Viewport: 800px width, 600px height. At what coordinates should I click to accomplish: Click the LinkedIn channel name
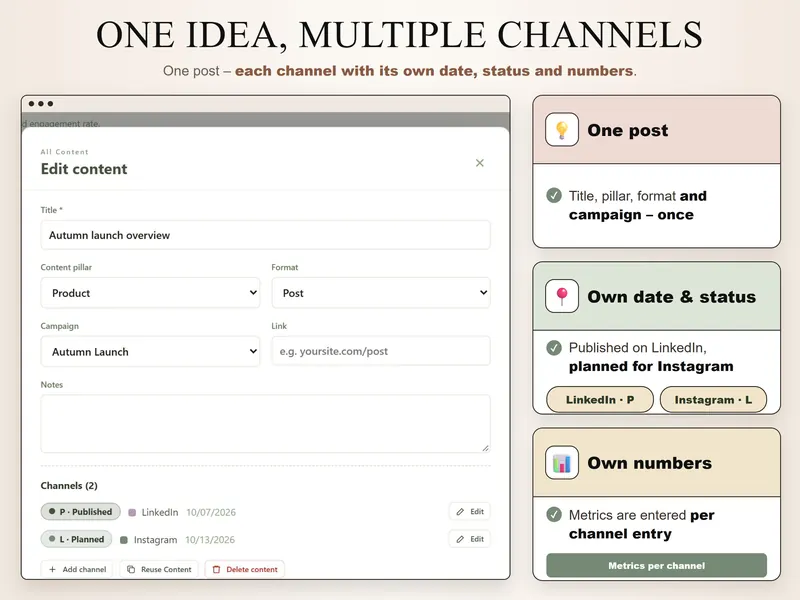click(x=160, y=512)
